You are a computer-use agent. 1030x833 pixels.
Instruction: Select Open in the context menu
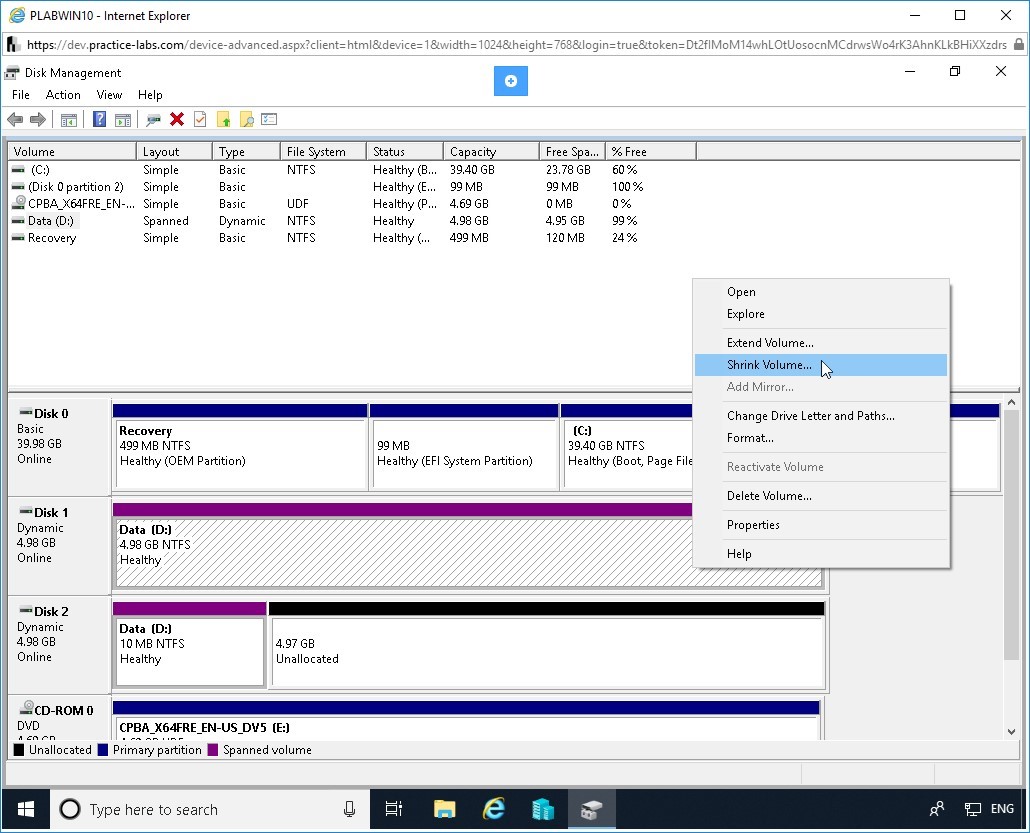pos(820,292)
